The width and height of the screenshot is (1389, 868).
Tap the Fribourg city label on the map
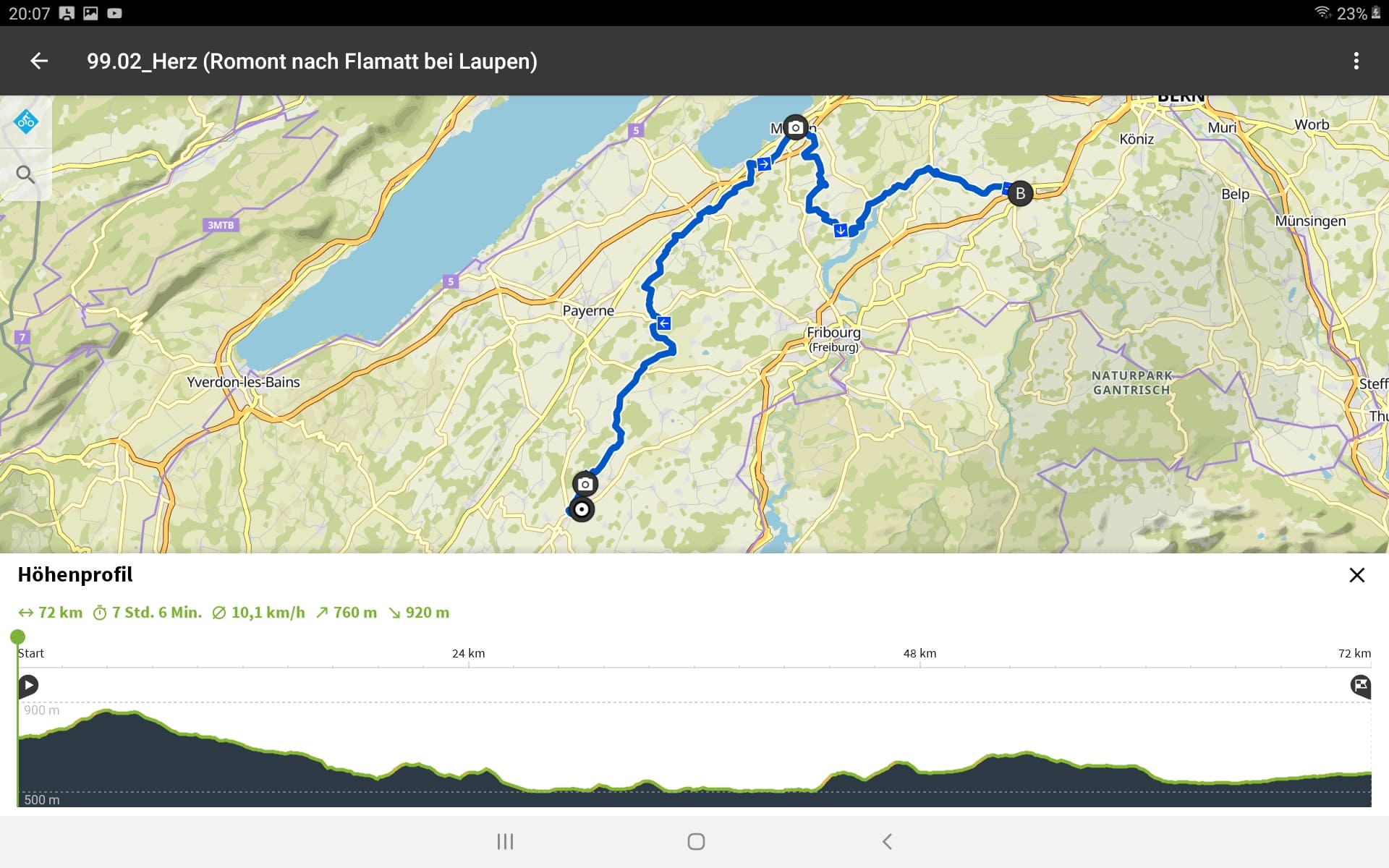point(833,333)
